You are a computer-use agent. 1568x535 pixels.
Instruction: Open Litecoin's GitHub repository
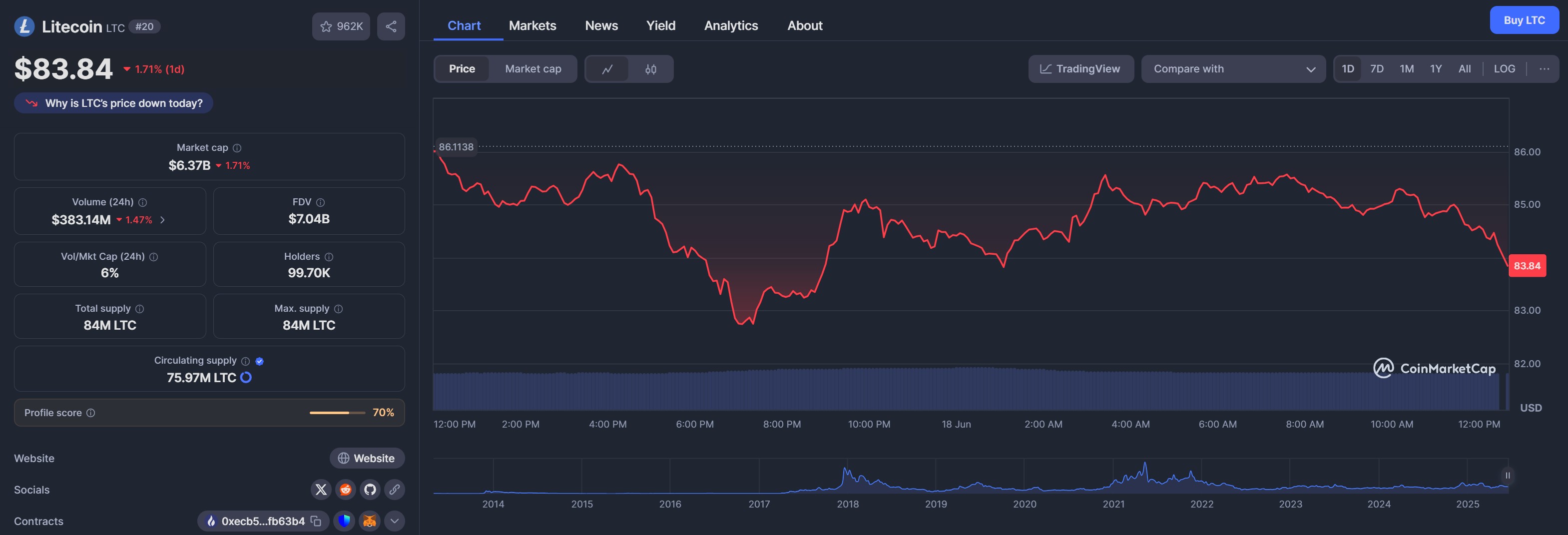(x=370, y=490)
